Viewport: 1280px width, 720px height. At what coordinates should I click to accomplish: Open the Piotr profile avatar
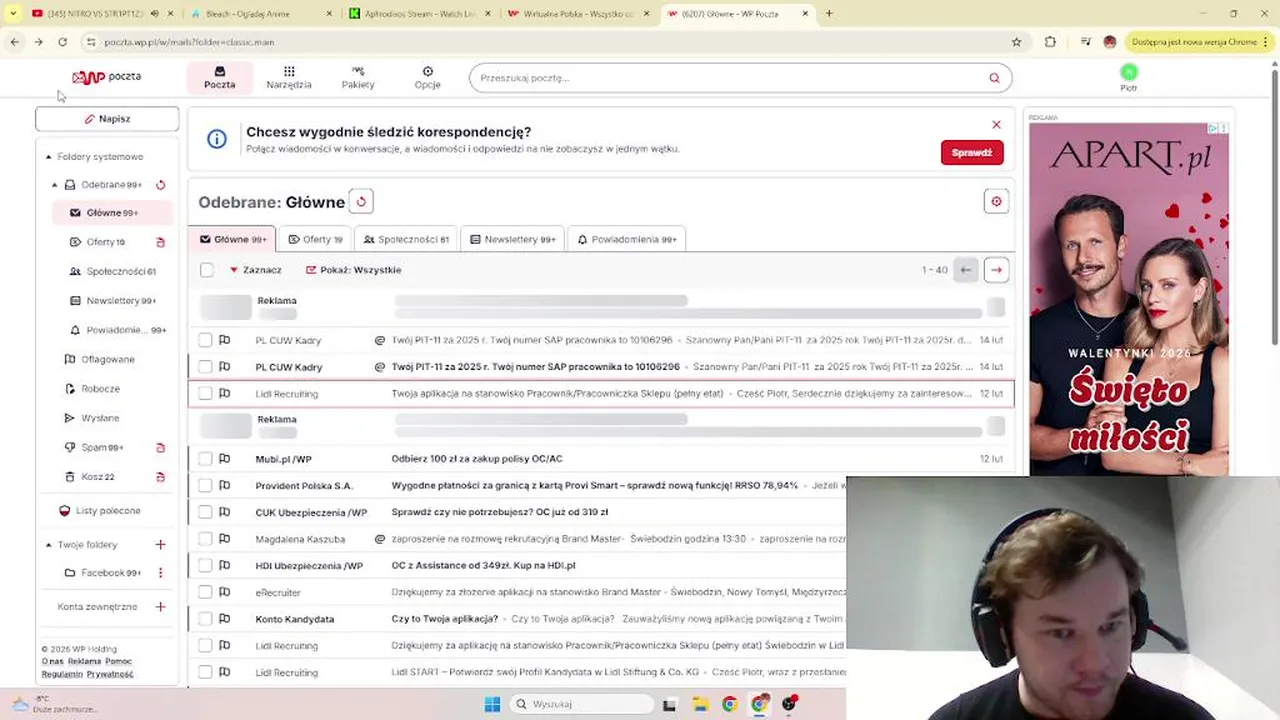point(1129,72)
